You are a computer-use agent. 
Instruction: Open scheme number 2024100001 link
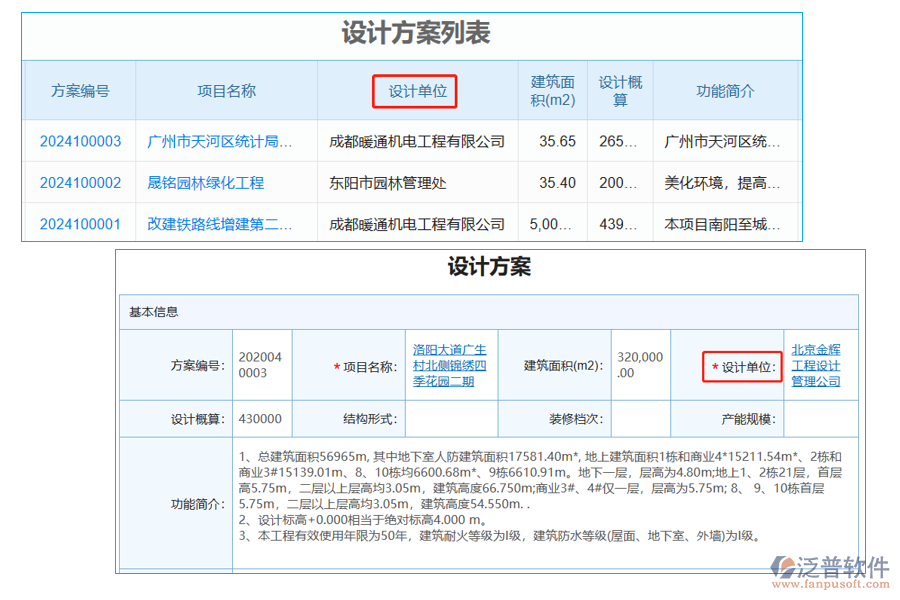[x=79, y=223]
